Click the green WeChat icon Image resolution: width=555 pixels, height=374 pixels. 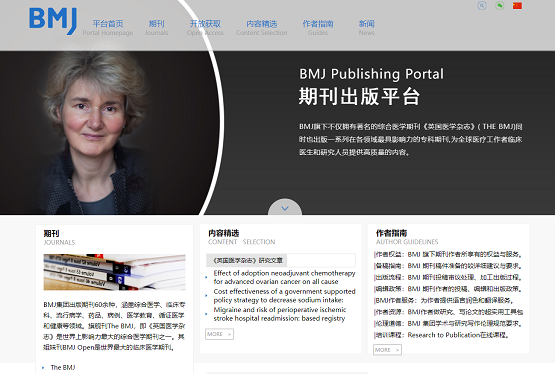click(499, 6)
